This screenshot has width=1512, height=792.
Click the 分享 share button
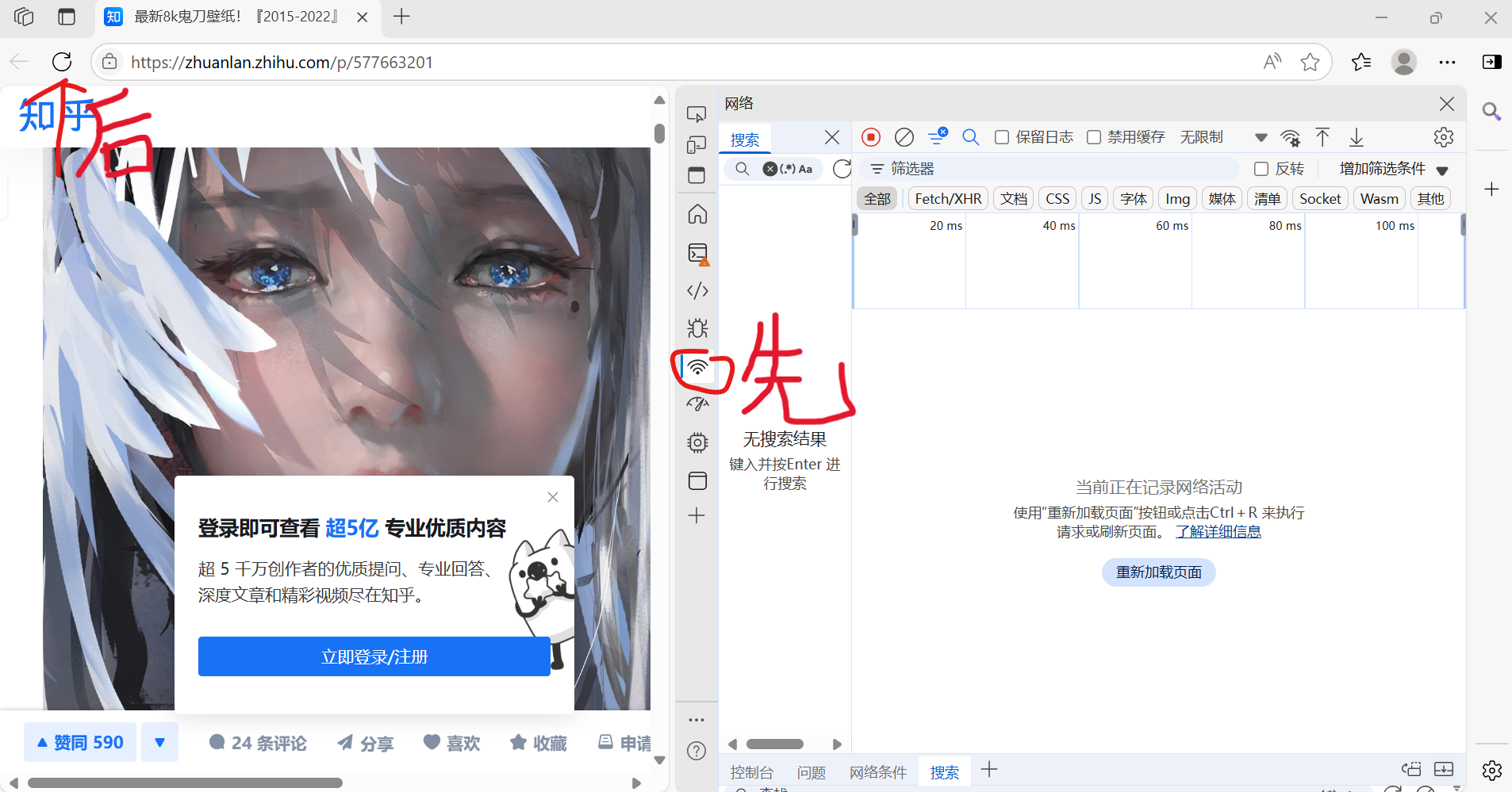pyautogui.click(x=366, y=743)
